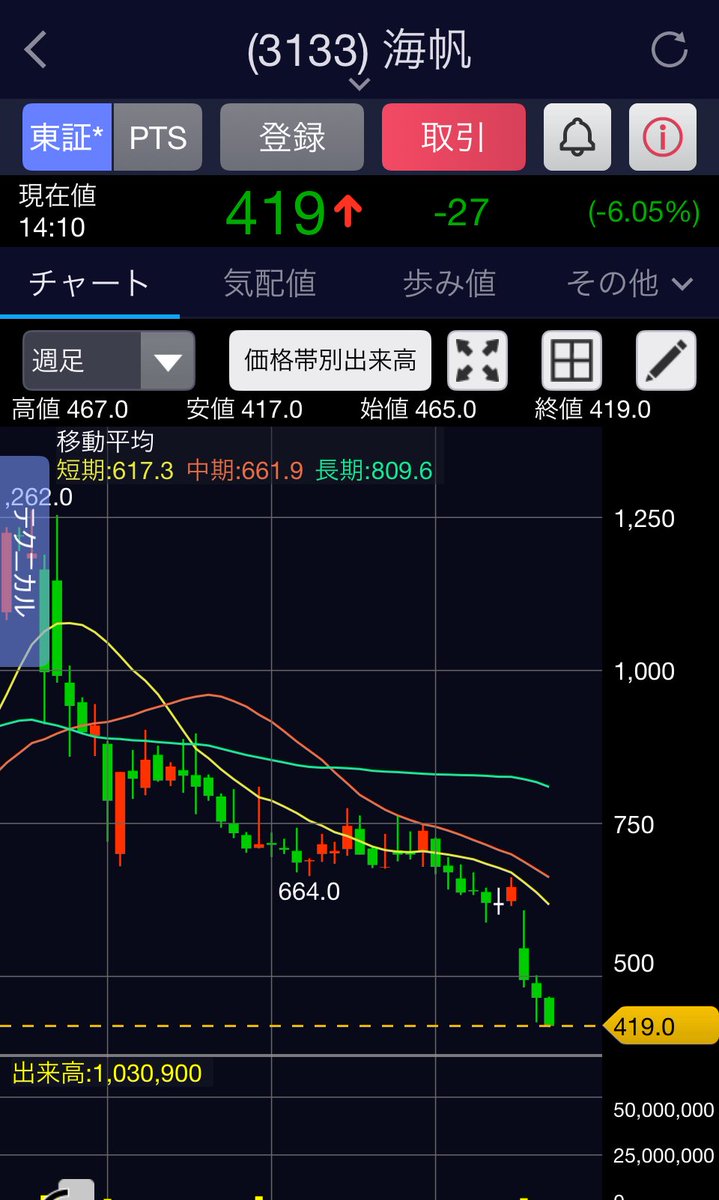Open the red info circle icon
The image size is (719, 1200).
(x=662, y=137)
